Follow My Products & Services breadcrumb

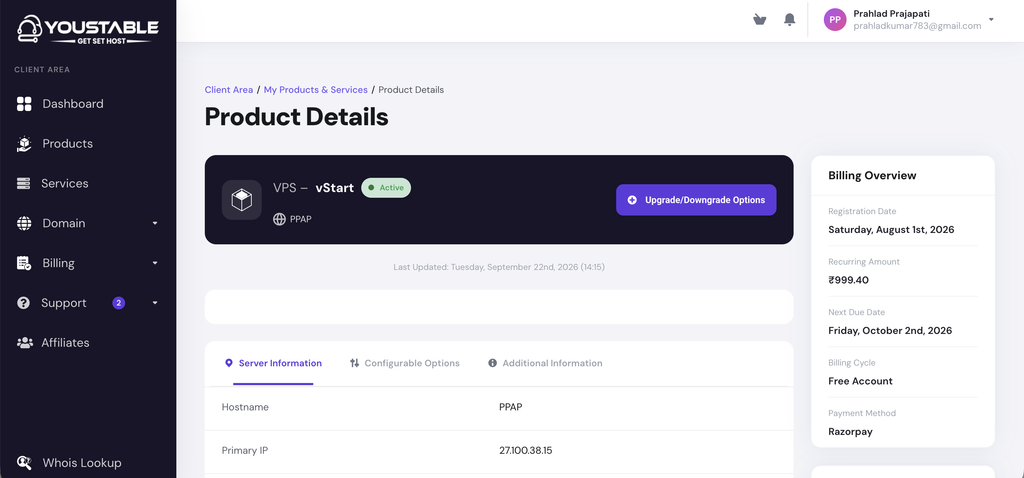point(315,90)
